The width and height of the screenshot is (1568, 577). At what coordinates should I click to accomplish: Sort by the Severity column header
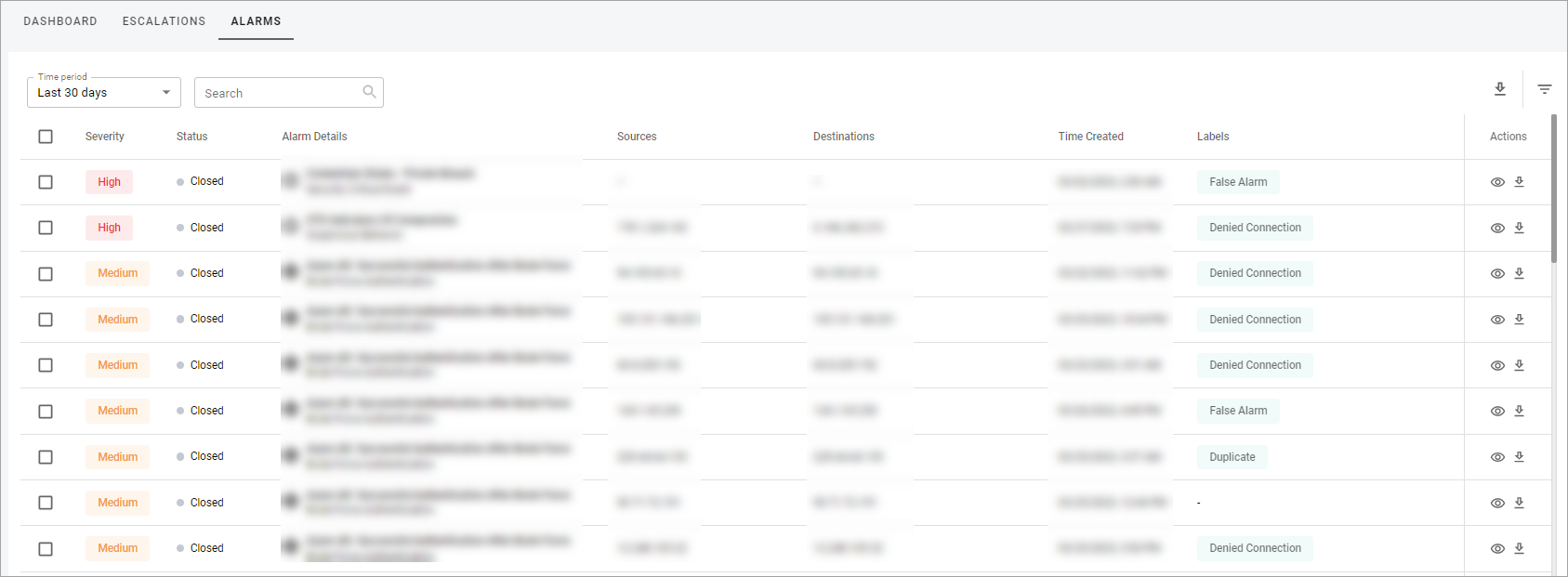point(104,137)
